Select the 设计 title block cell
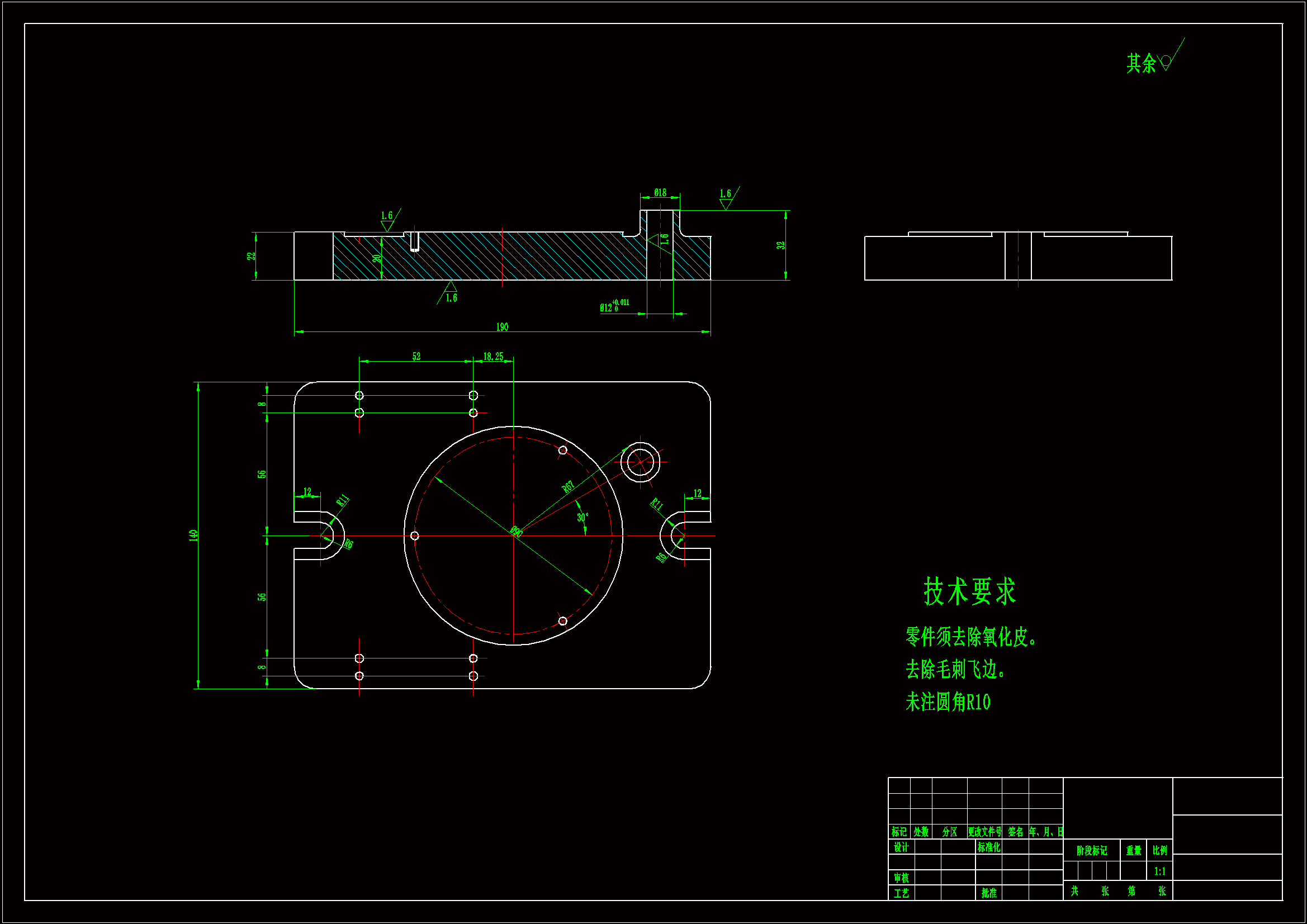 (901, 847)
